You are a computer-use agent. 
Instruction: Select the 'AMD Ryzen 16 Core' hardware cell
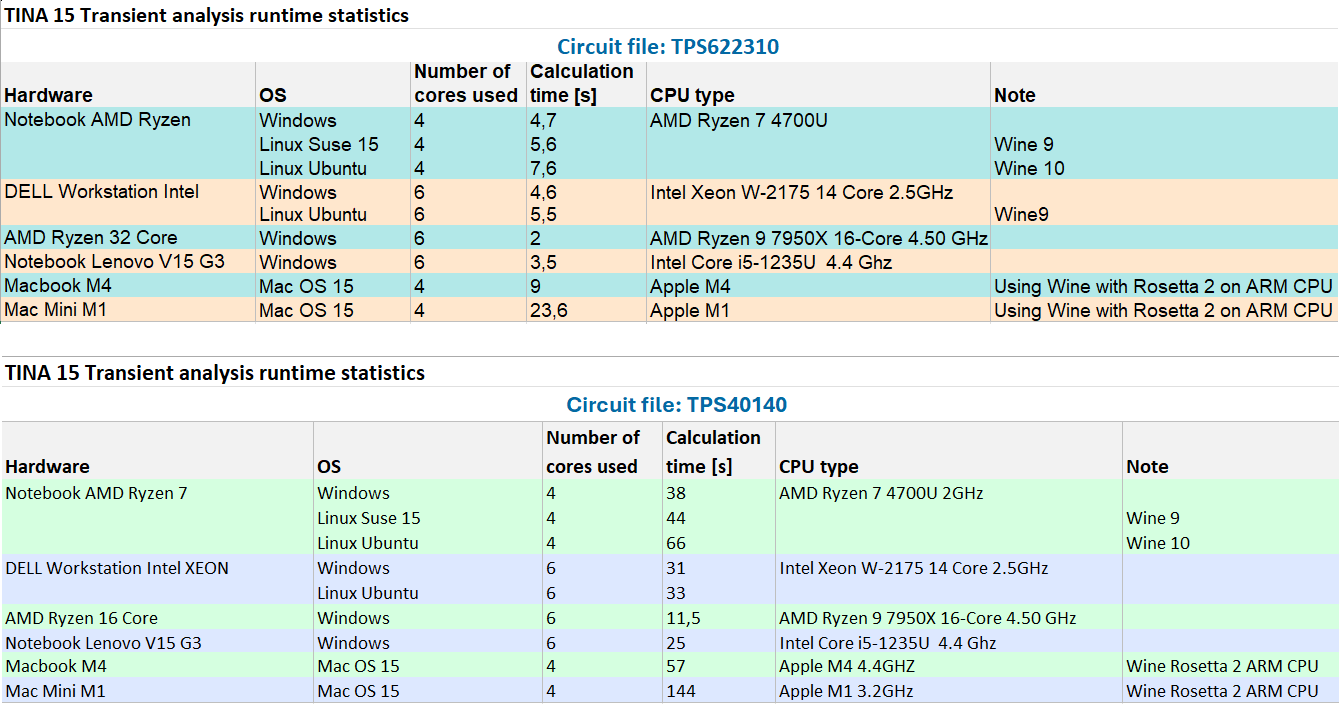click(82, 618)
